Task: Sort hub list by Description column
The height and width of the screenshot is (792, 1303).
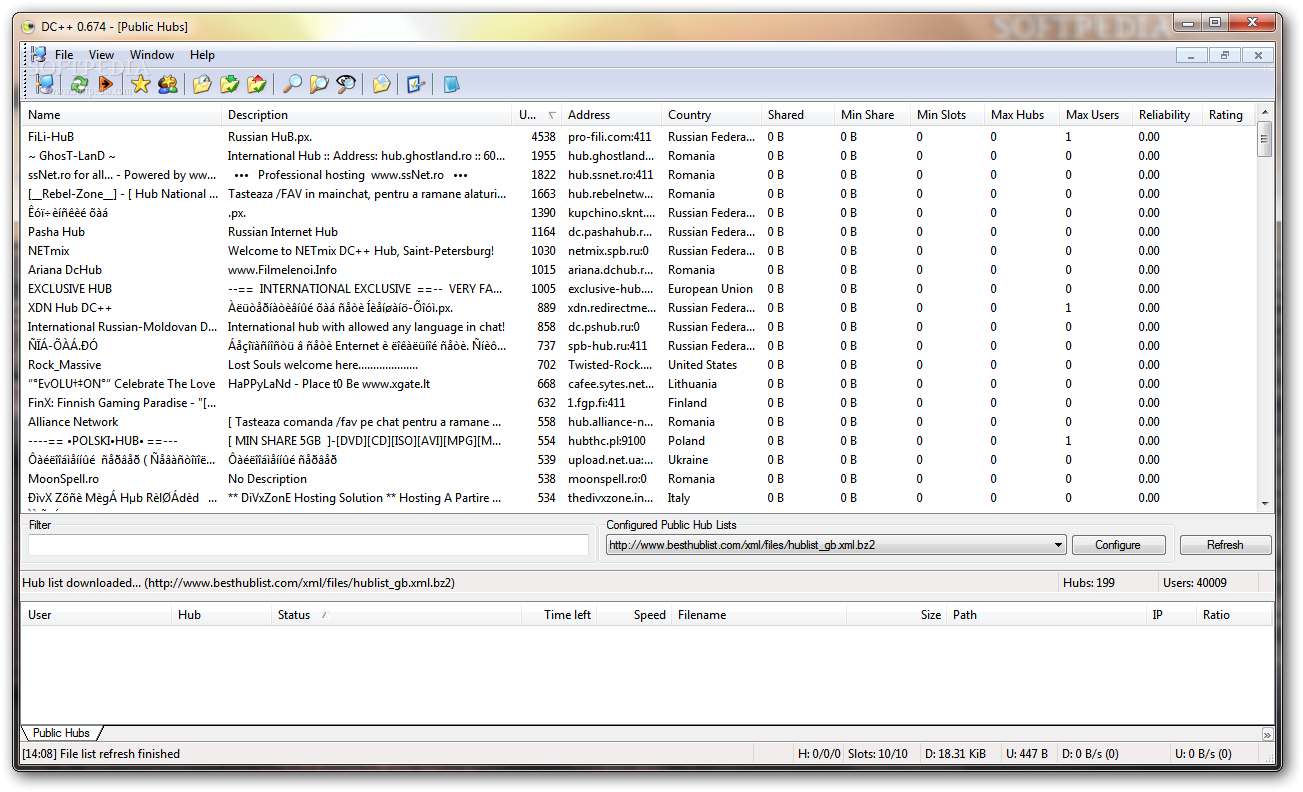Action: pos(367,115)
